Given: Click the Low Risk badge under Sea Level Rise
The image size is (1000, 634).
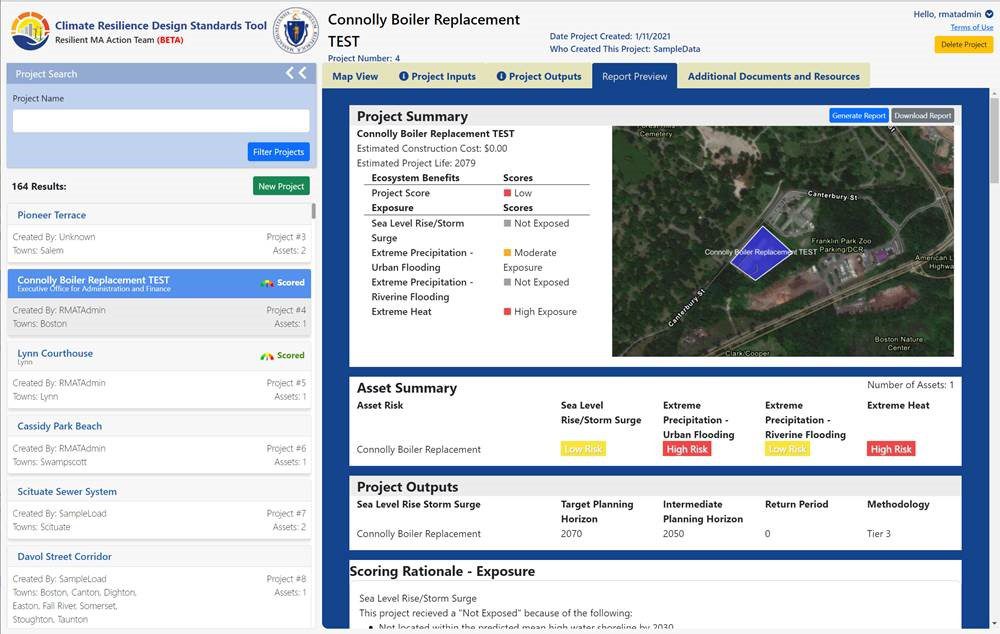Looking at the screenshot, I should [583, 449].
